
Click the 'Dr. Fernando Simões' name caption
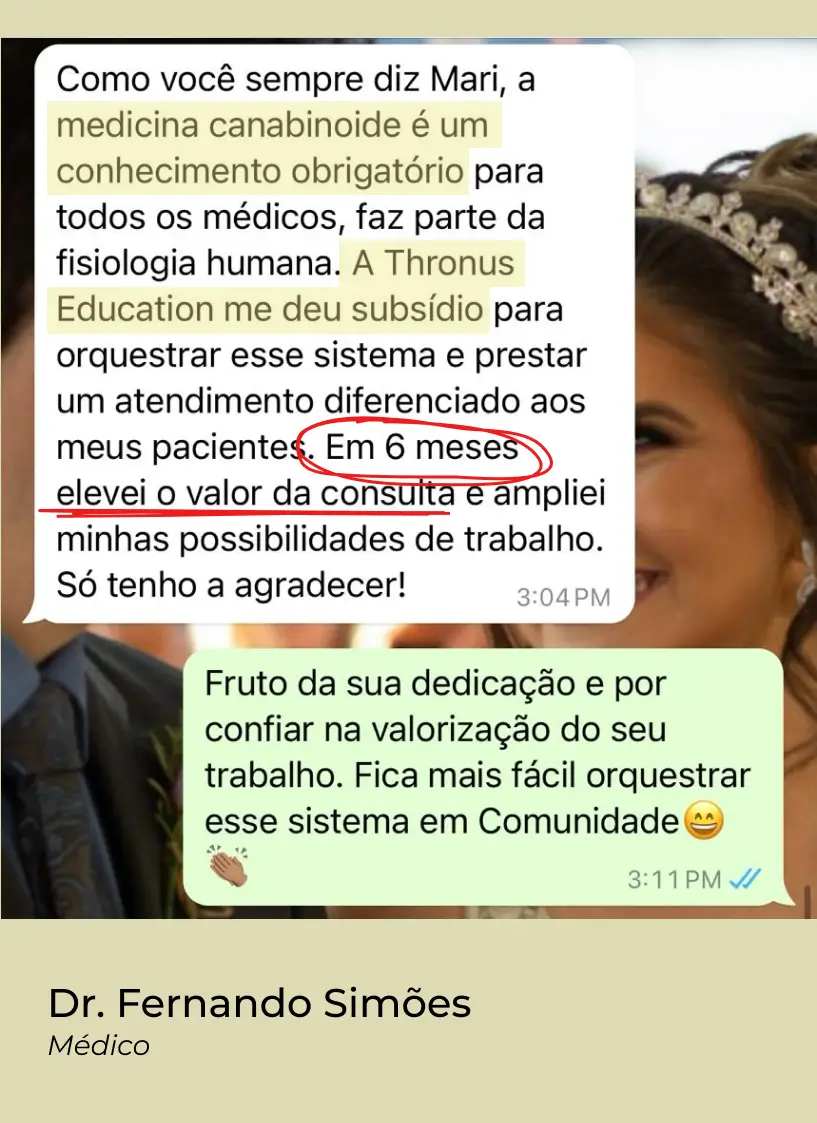pyautogui.click(x=259, y=1003)
